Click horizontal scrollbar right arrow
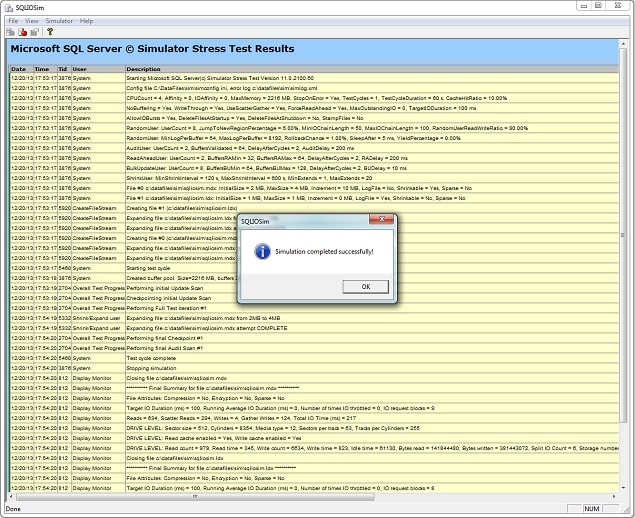This screenshot has height=518, width=635. coord(614,496)
